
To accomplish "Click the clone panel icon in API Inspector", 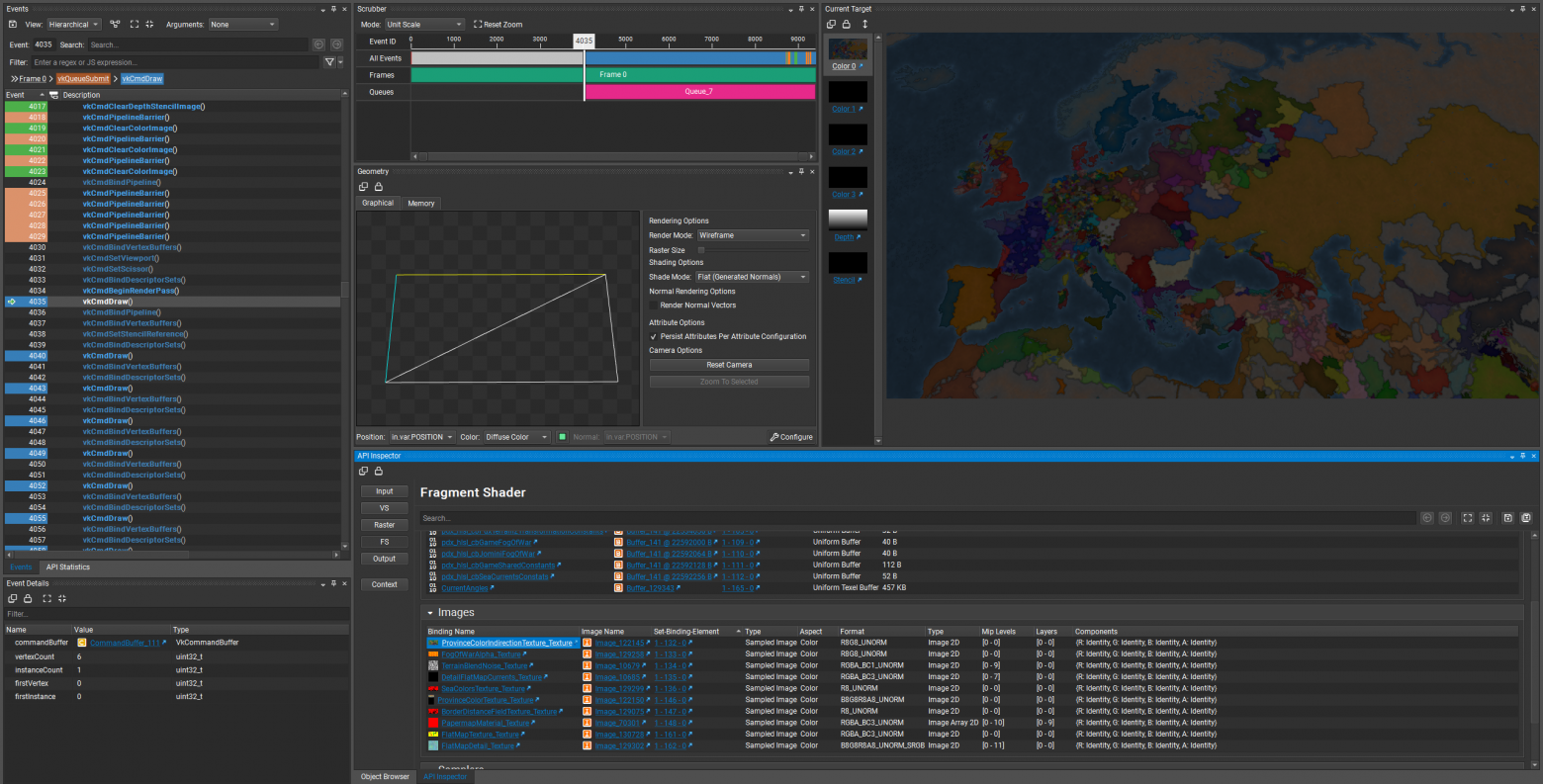I will pos(363,471).
